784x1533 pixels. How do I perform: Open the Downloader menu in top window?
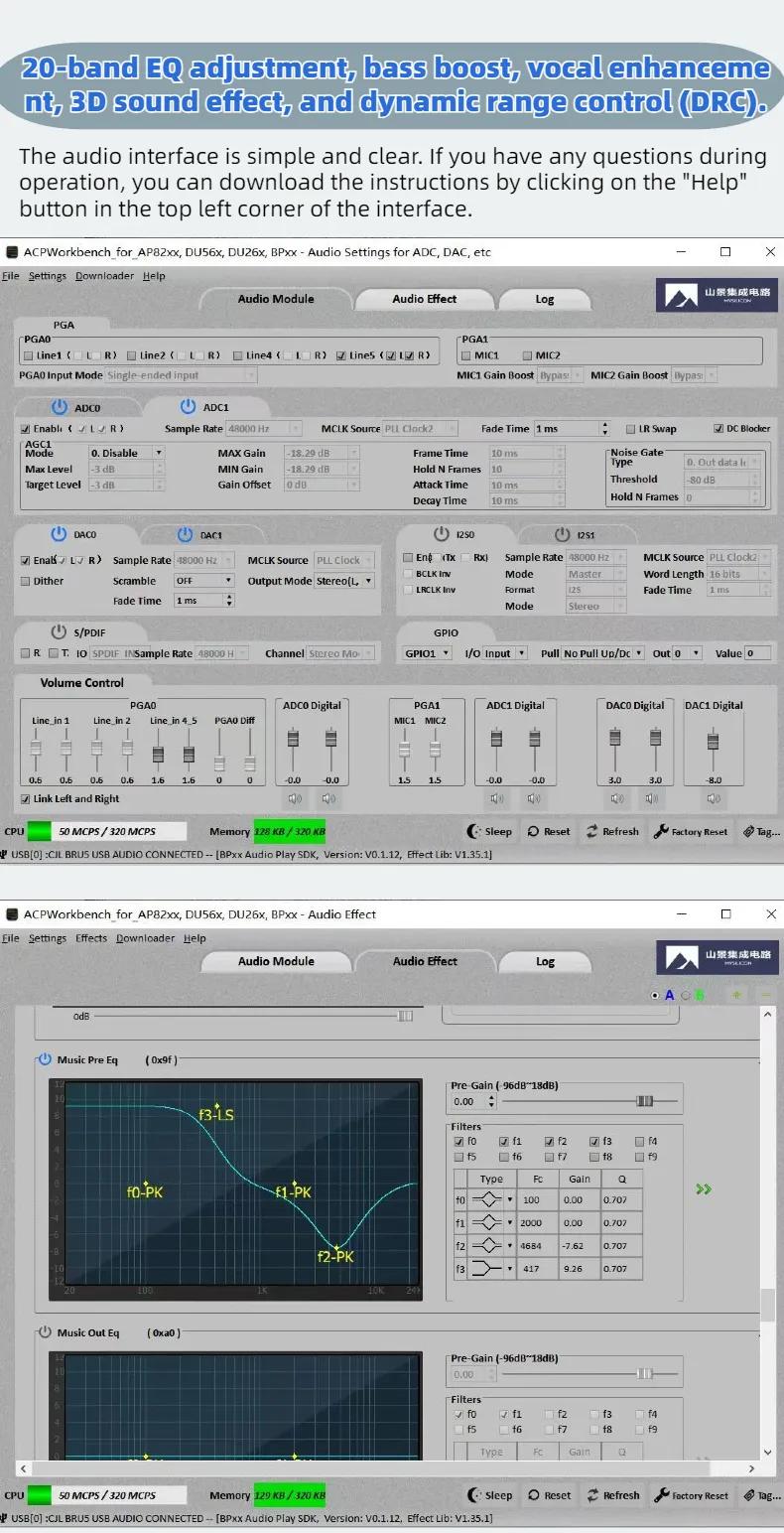point(104,276)
